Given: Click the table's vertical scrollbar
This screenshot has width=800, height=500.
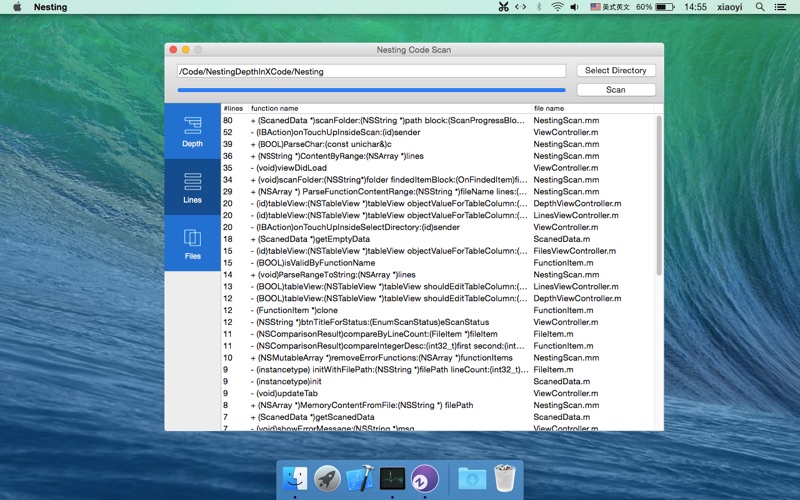Looking at the screenshot, I should [x=659, y=196].
